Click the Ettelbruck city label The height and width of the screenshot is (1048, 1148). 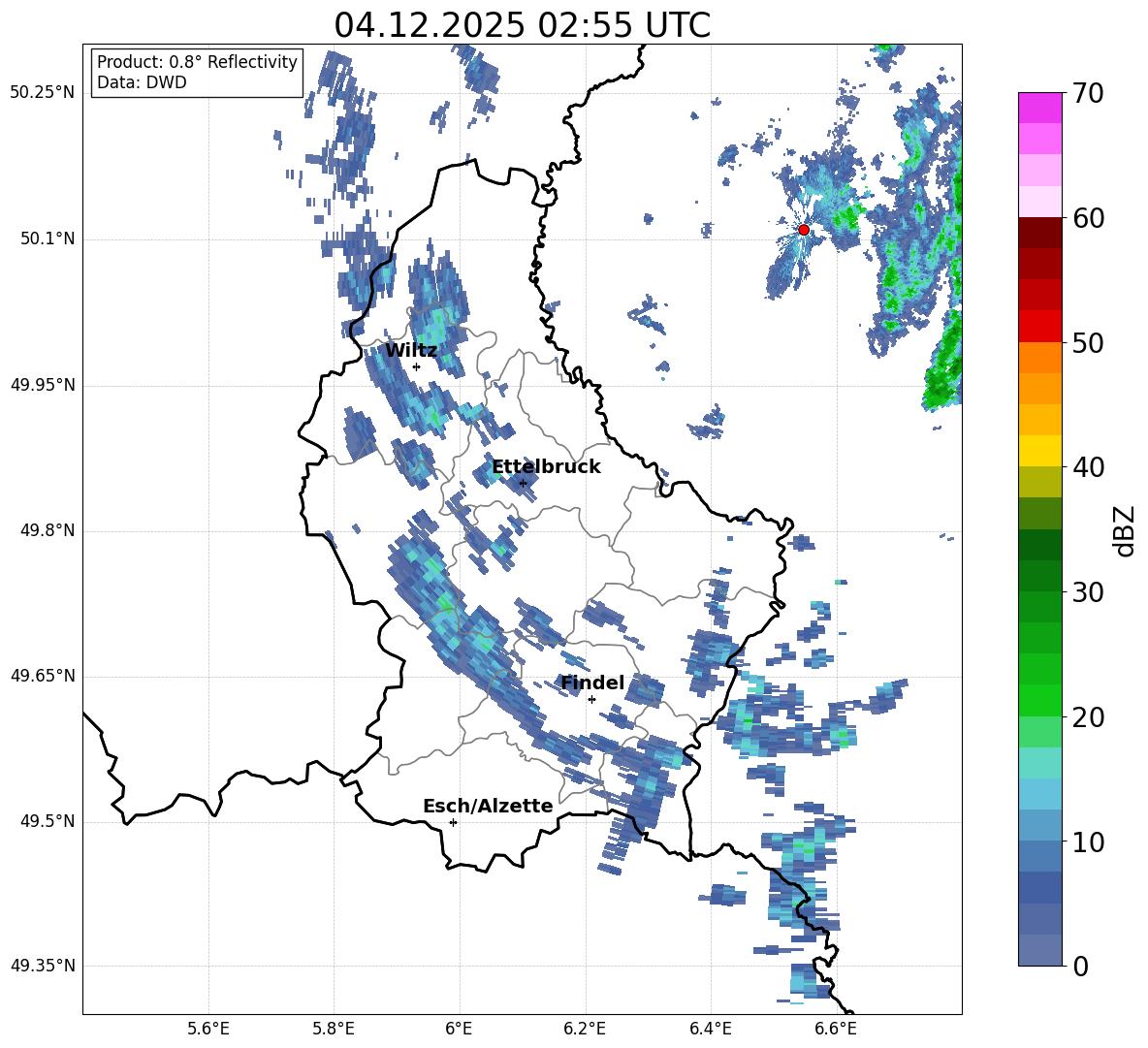[x=546, y=467]
